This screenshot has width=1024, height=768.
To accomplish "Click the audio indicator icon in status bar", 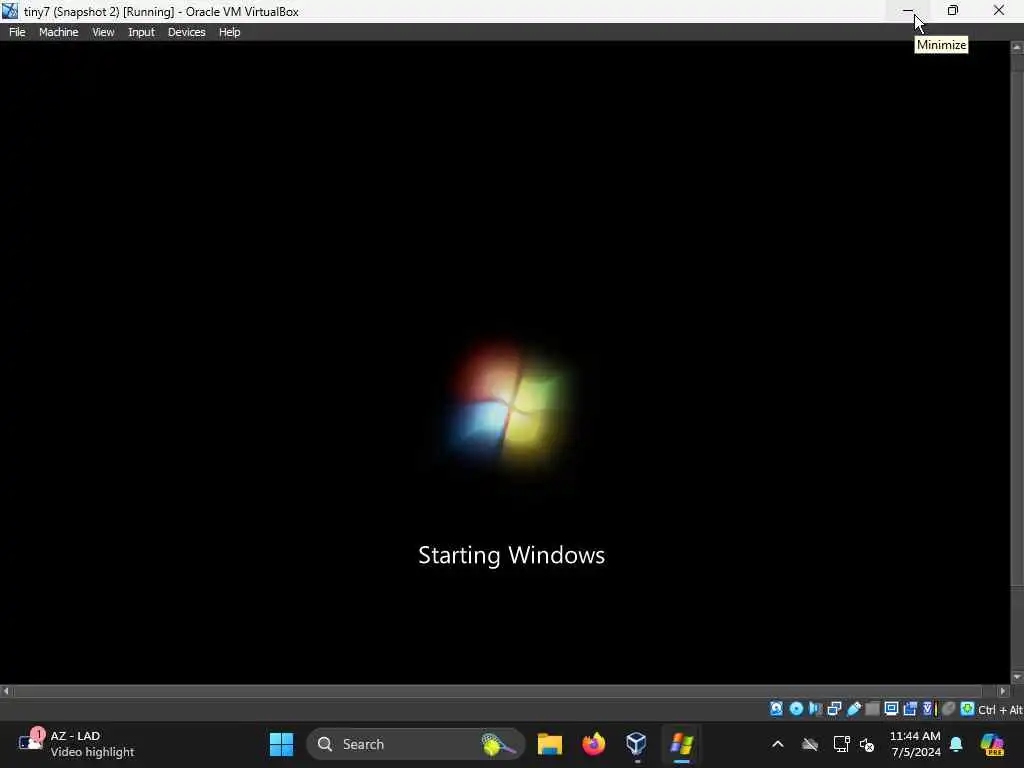I will click(x=814, y=709).
